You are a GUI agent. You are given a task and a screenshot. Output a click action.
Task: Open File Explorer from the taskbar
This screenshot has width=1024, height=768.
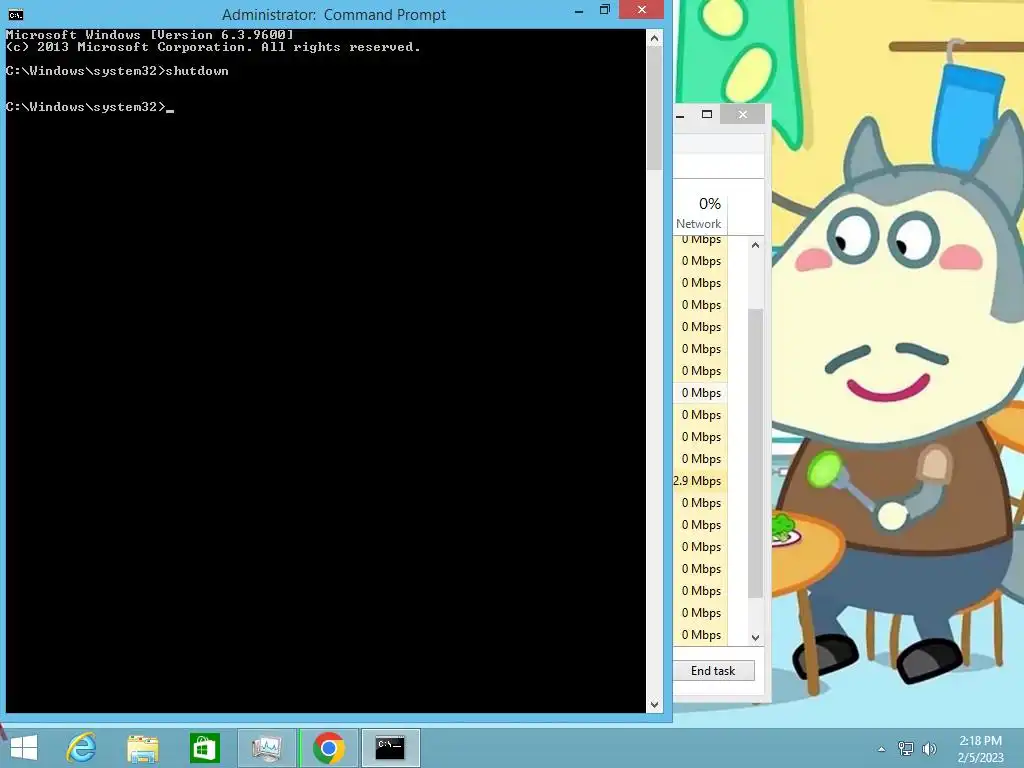click(x=142, y=748)
